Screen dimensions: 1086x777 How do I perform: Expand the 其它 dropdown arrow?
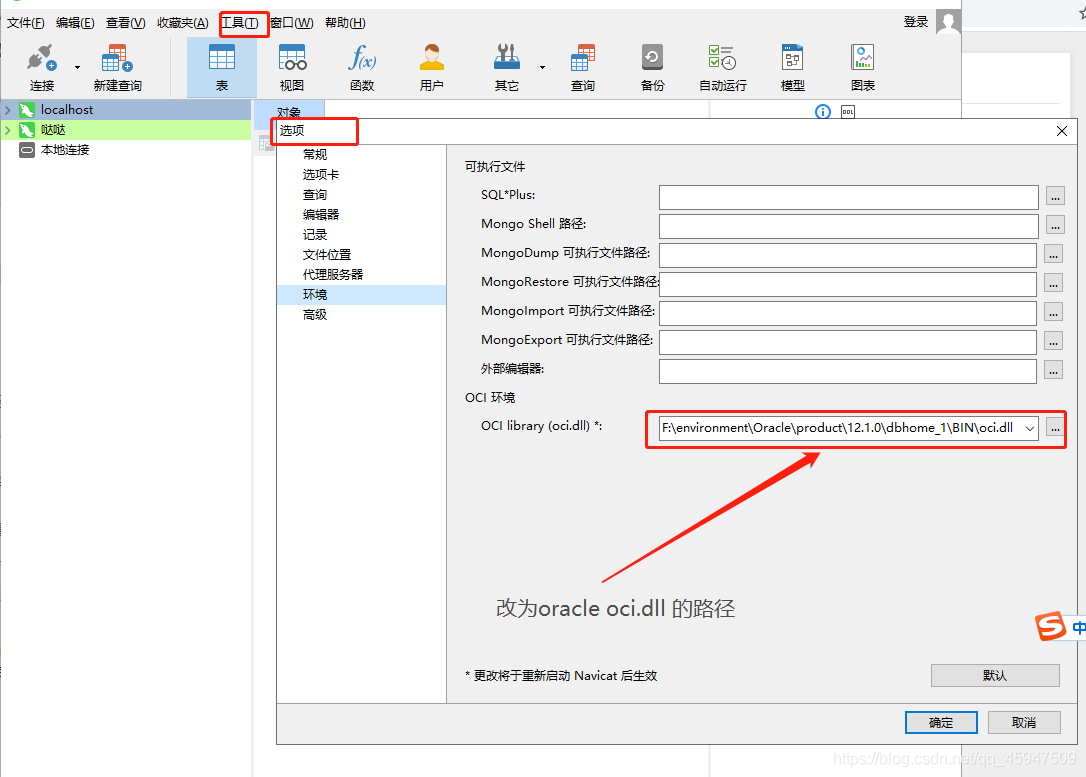(542, 67)
